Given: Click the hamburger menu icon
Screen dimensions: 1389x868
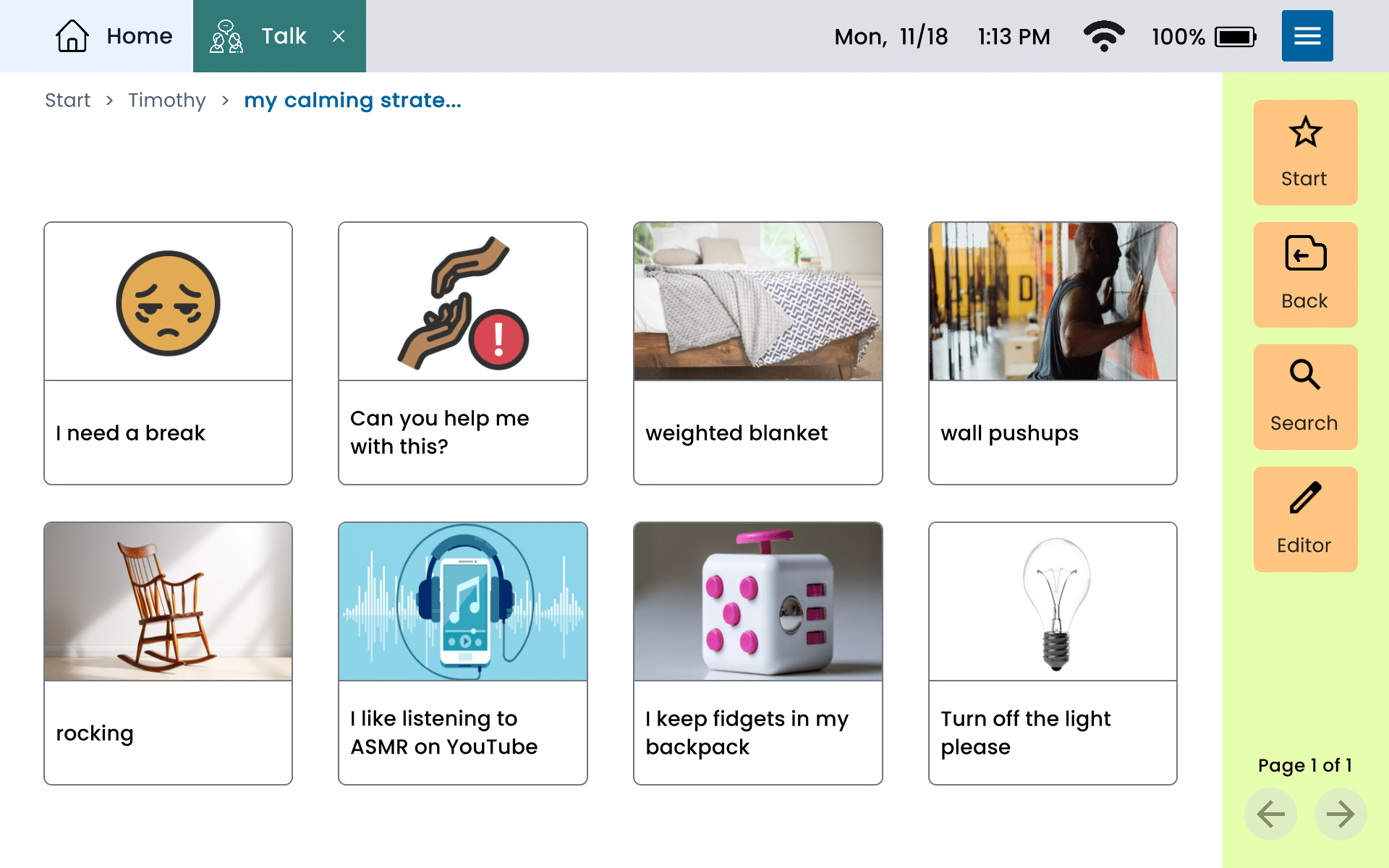Looking at the screenshot, I should point(1306,35).
